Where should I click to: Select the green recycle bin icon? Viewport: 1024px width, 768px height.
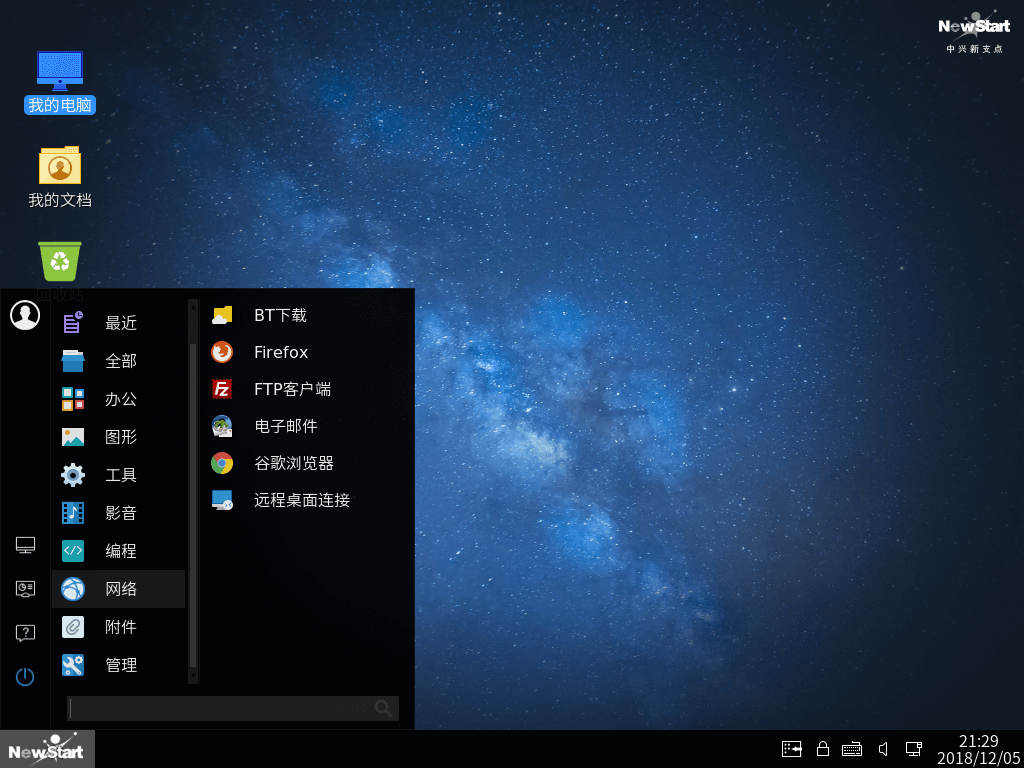59,262
